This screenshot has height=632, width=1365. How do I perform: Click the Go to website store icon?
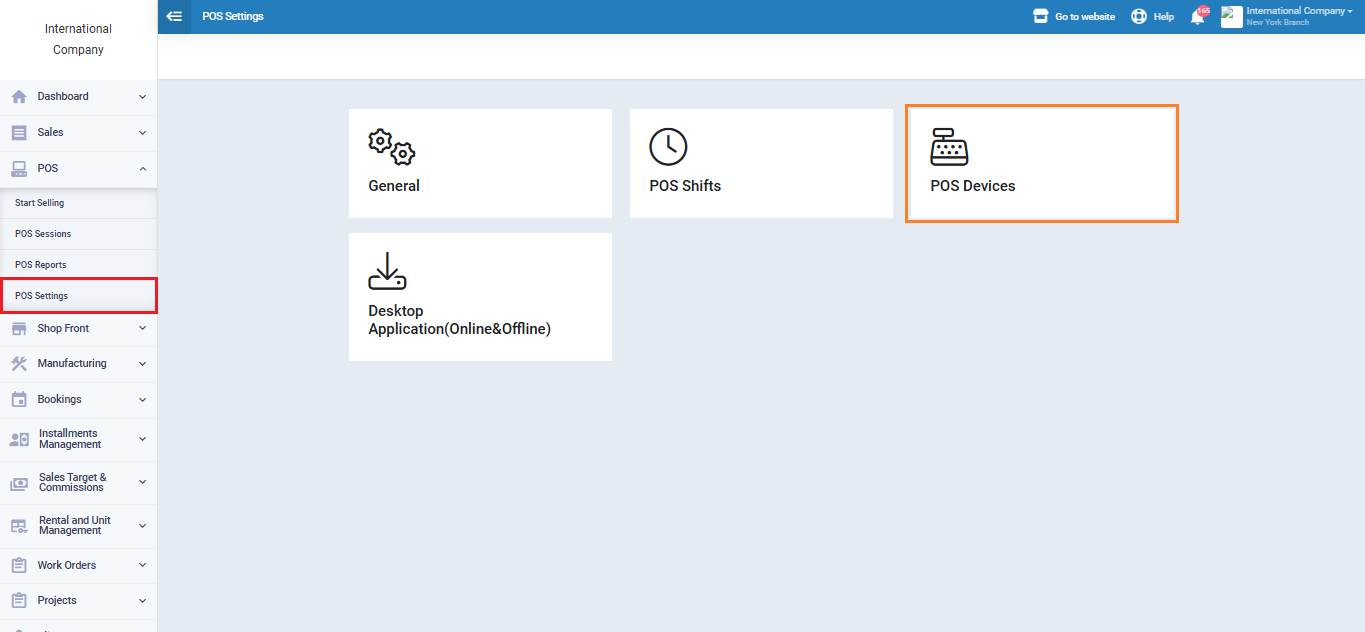1040,17
